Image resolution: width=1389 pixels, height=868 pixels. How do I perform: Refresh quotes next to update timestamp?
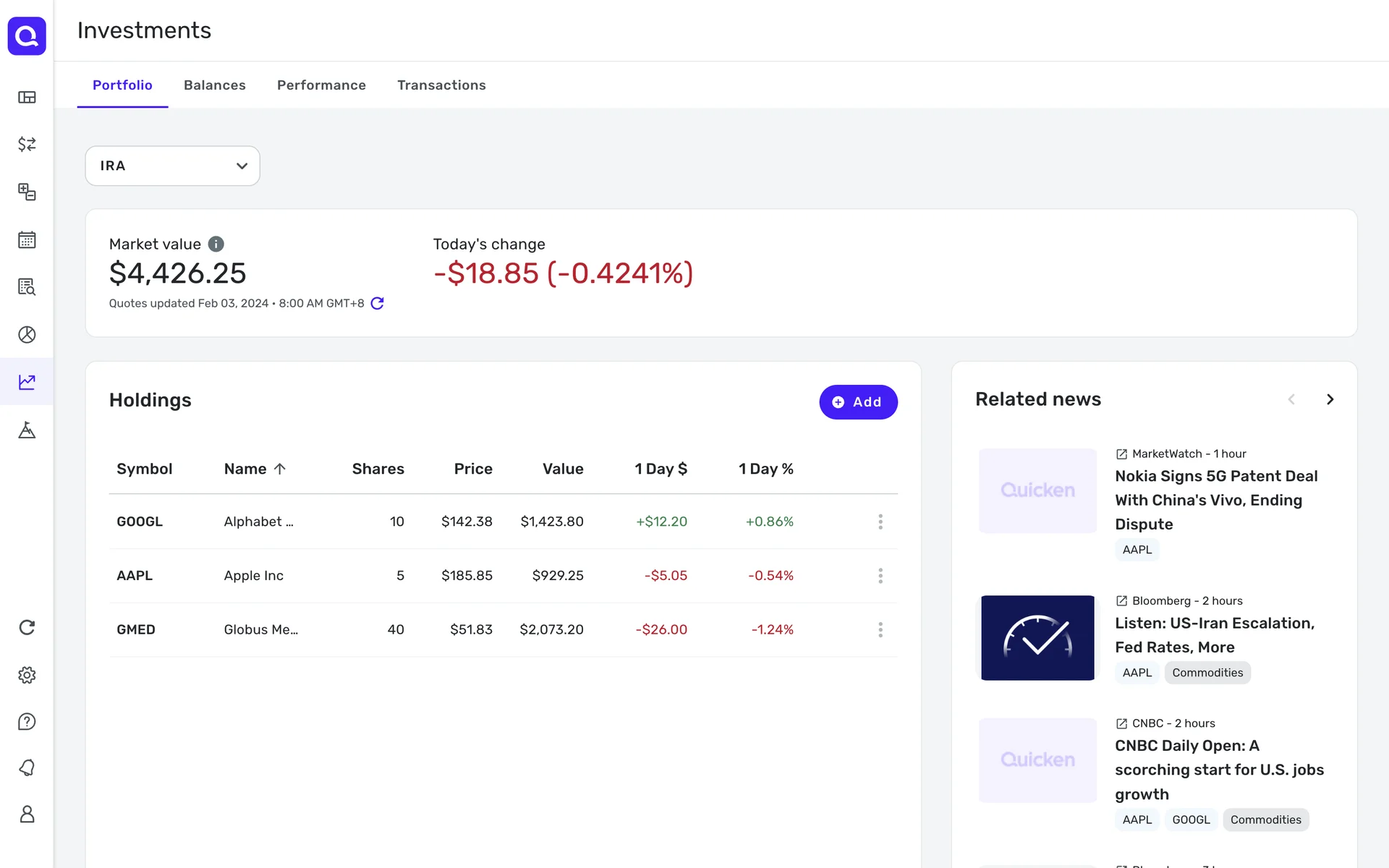tap(377, 303)
